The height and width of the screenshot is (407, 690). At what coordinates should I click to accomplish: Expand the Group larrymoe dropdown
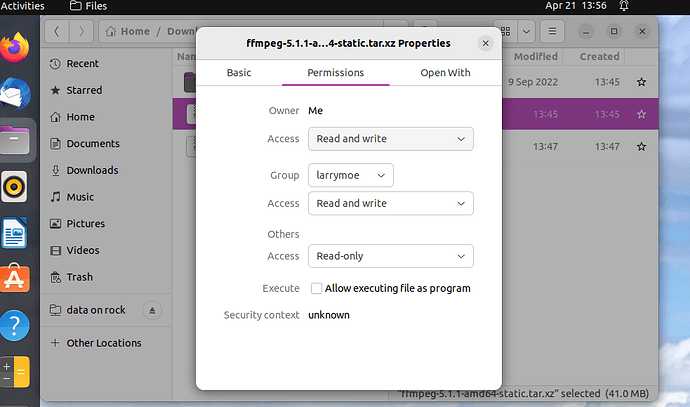350,175
